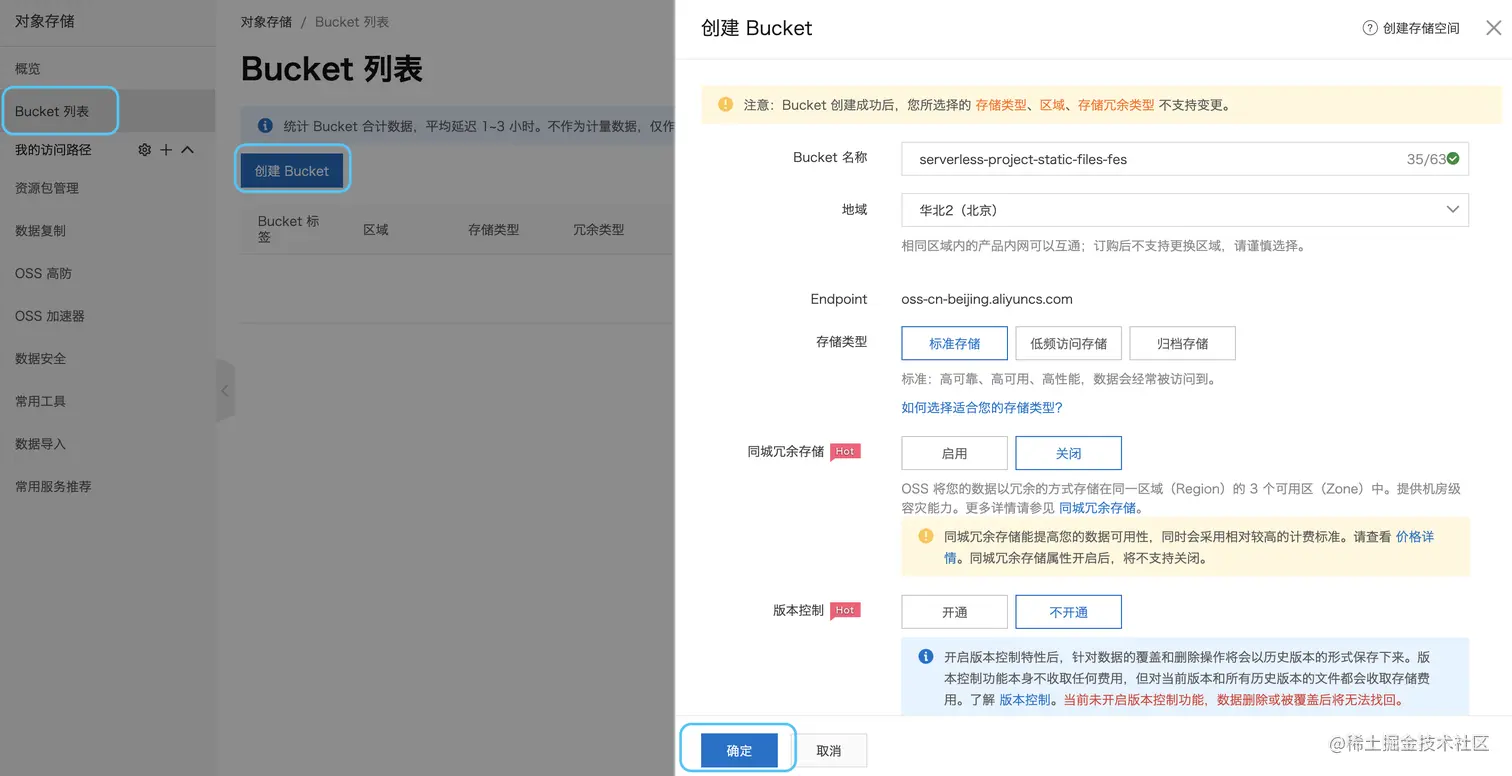1512x776 pixels.
Task: Select 低频访问存储 storage type
Action: click(x=1068, y=343)
